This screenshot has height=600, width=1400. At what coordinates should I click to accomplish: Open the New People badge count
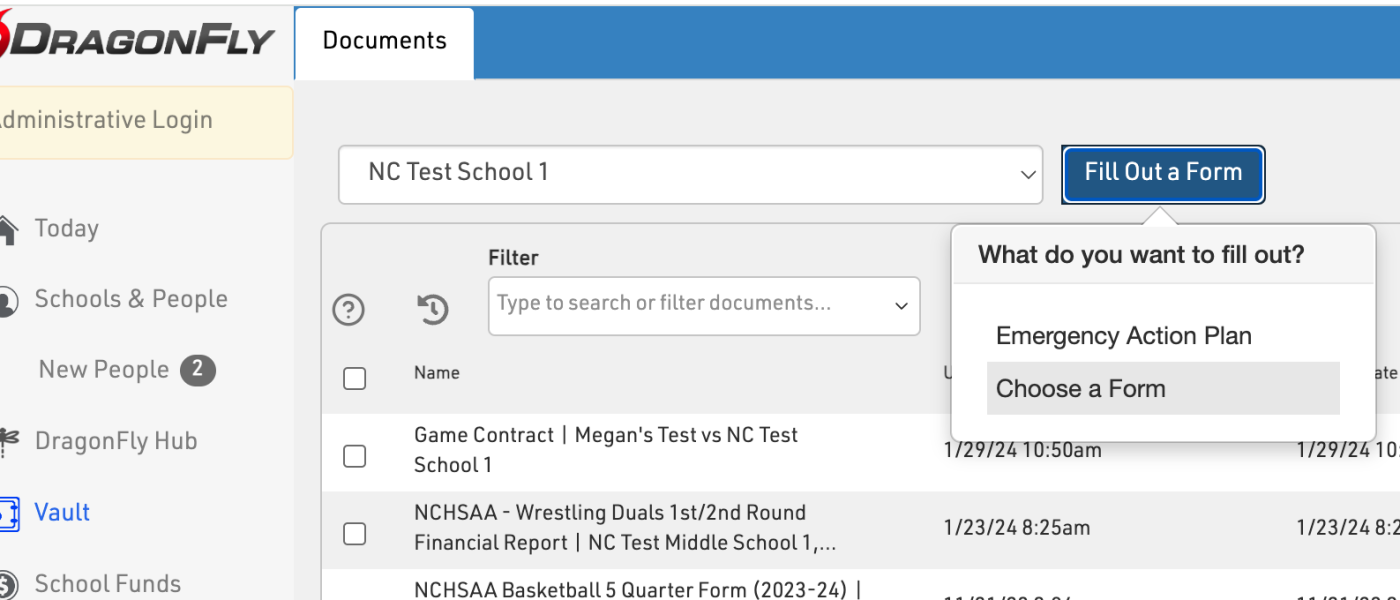click(x=197, y=370)
